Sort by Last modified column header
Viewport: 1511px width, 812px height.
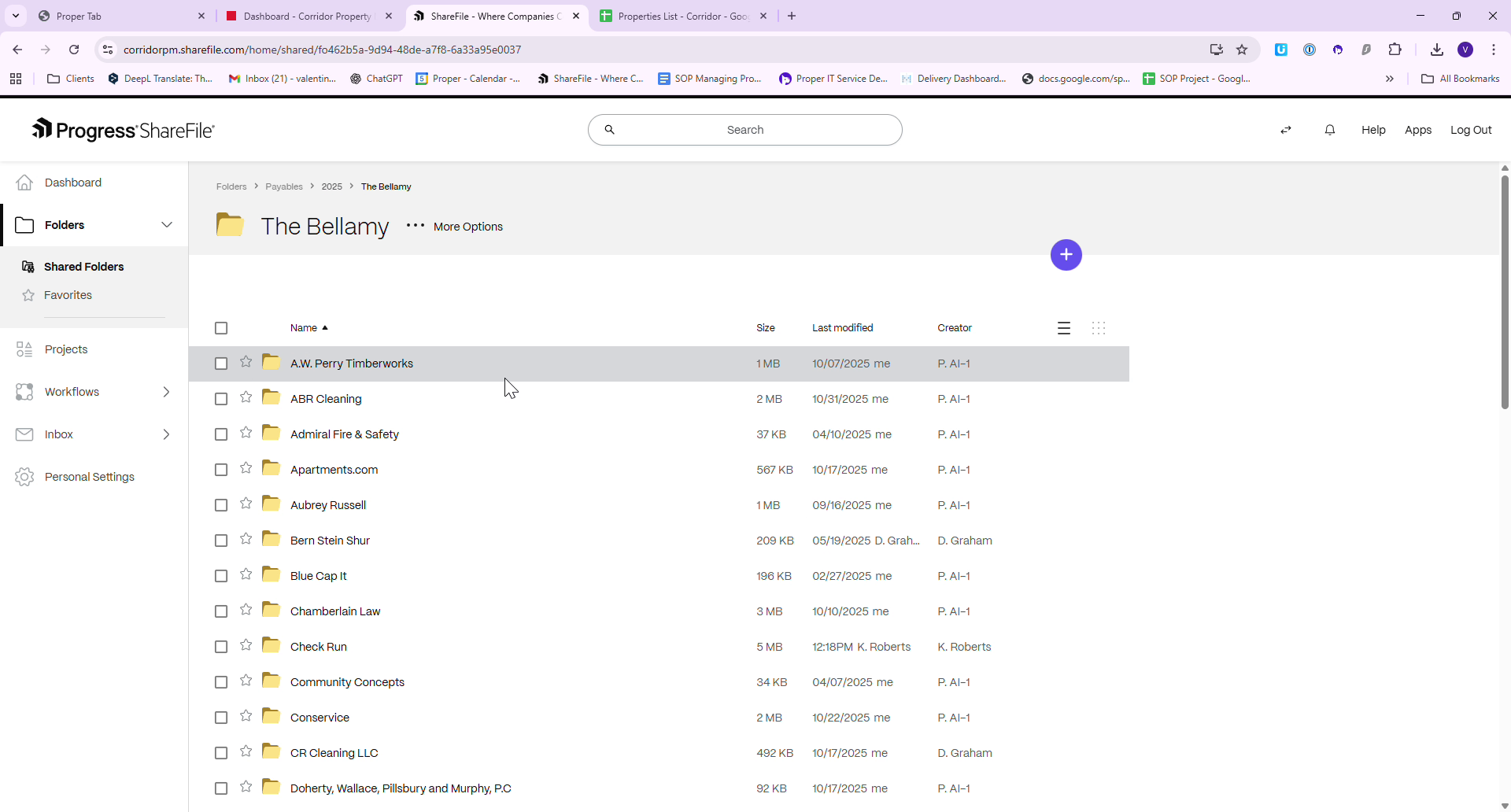(x=842, y=328)
